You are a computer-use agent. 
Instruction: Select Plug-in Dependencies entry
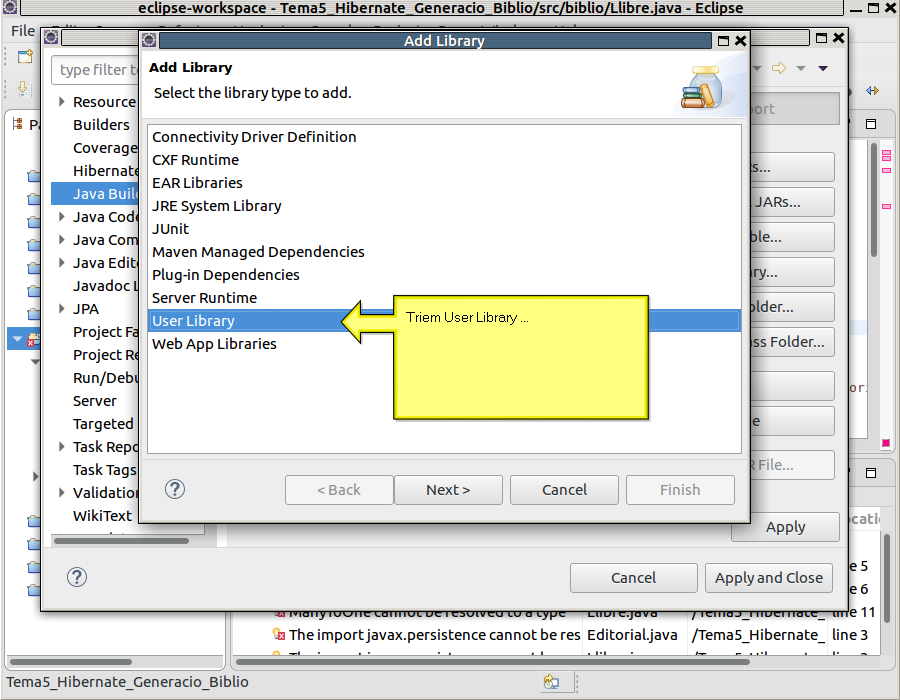[x=444, y=275]
